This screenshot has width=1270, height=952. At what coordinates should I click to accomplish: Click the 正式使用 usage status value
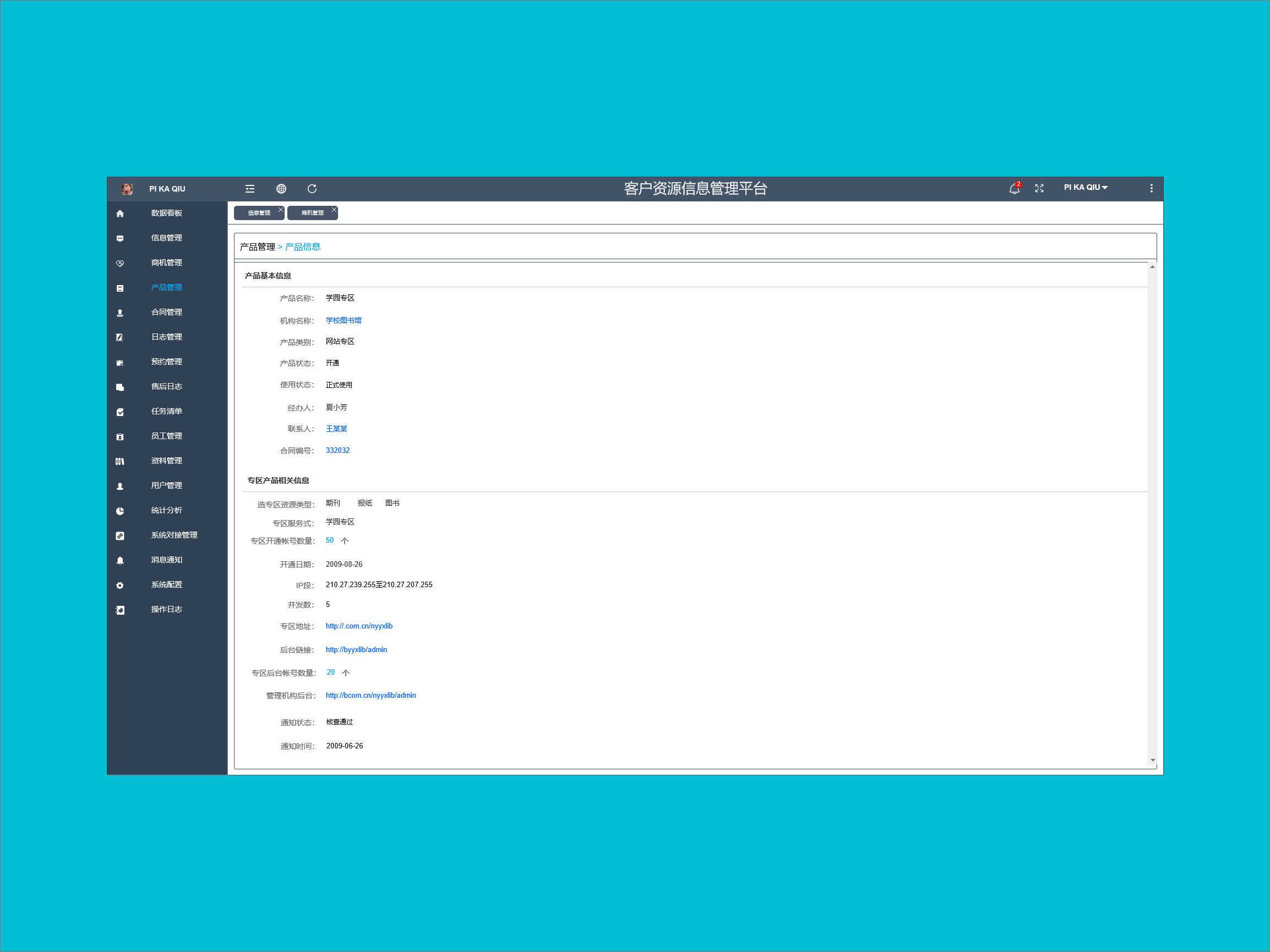339,385
